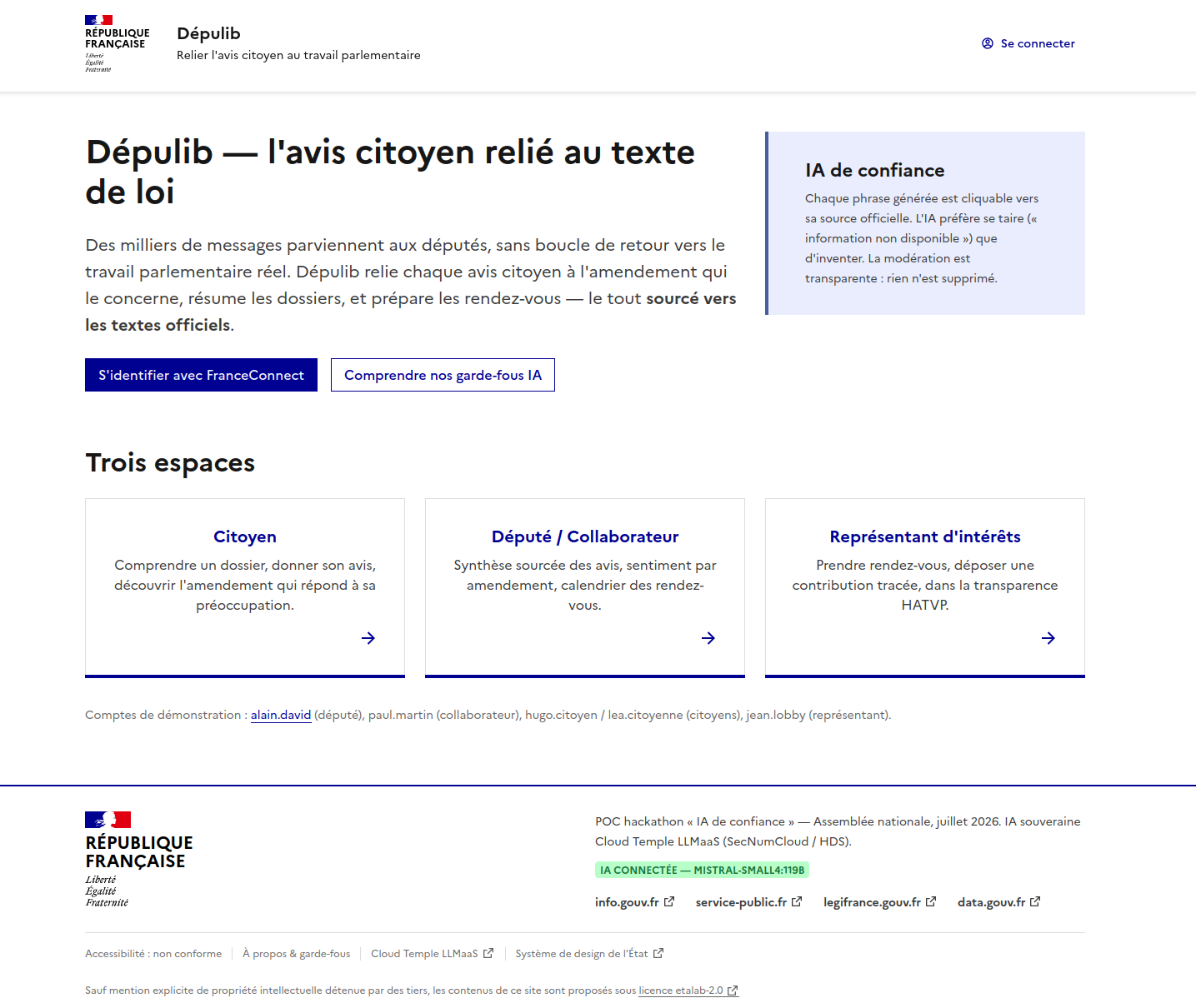The height and width of the screenshot is (1008, 1196).
Task: Click the République Française footer logo
Action: [139, 860]
